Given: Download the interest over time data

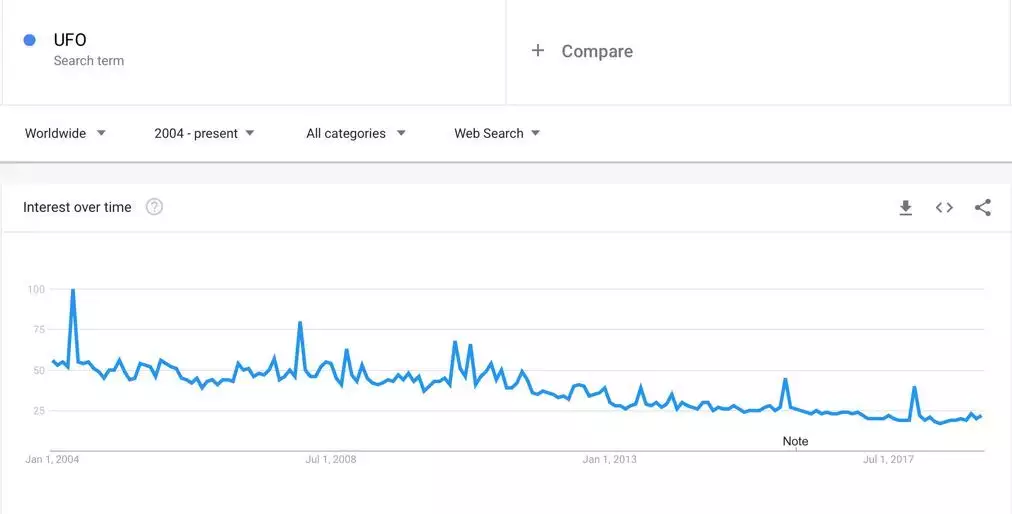Looking at the screenshot, I should pos(906,208).
